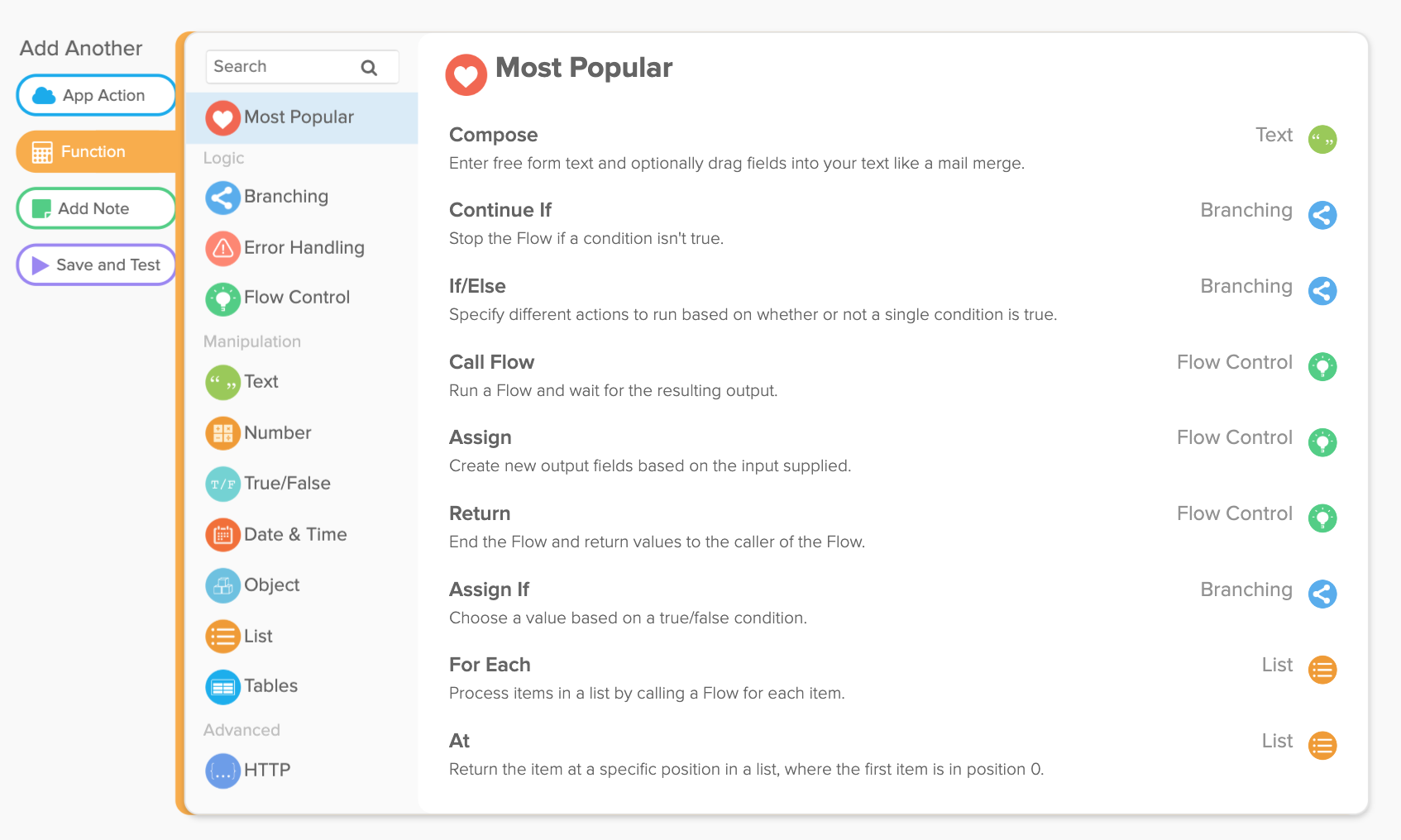
Task: Click into the Search field
Action: click(x=281, y=67)
